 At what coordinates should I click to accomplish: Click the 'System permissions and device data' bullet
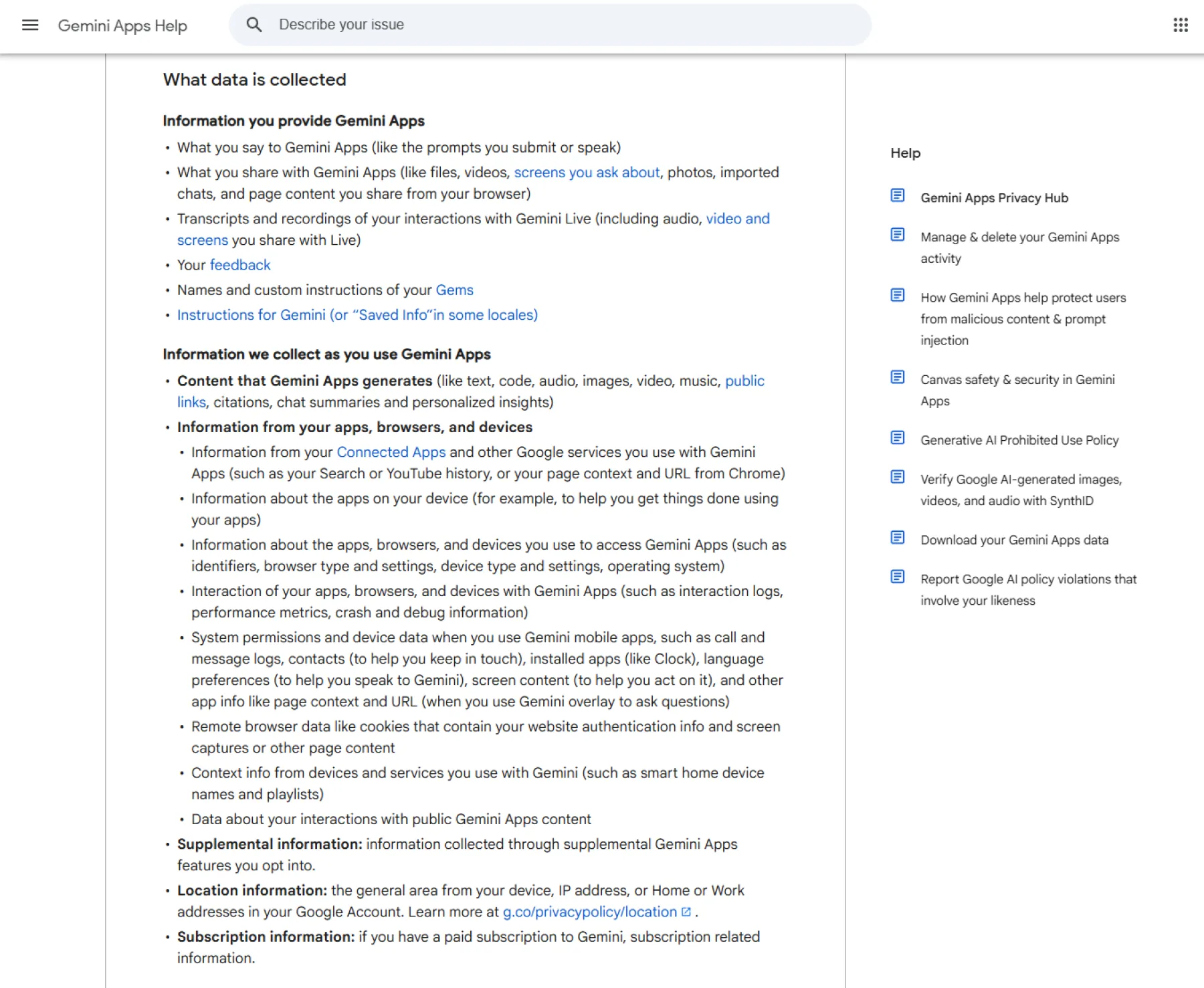(x=487, y=670)
